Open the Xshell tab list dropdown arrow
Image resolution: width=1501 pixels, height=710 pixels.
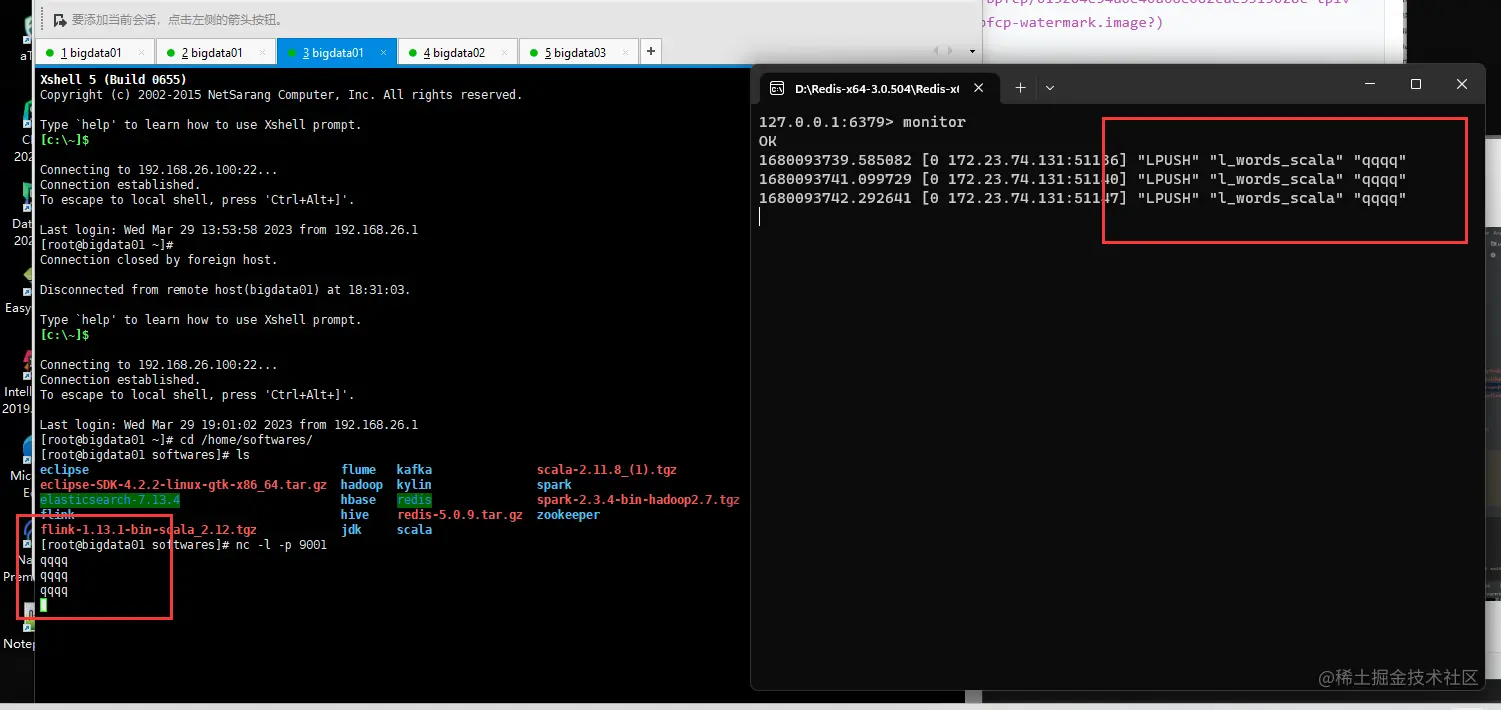point(972,51)
